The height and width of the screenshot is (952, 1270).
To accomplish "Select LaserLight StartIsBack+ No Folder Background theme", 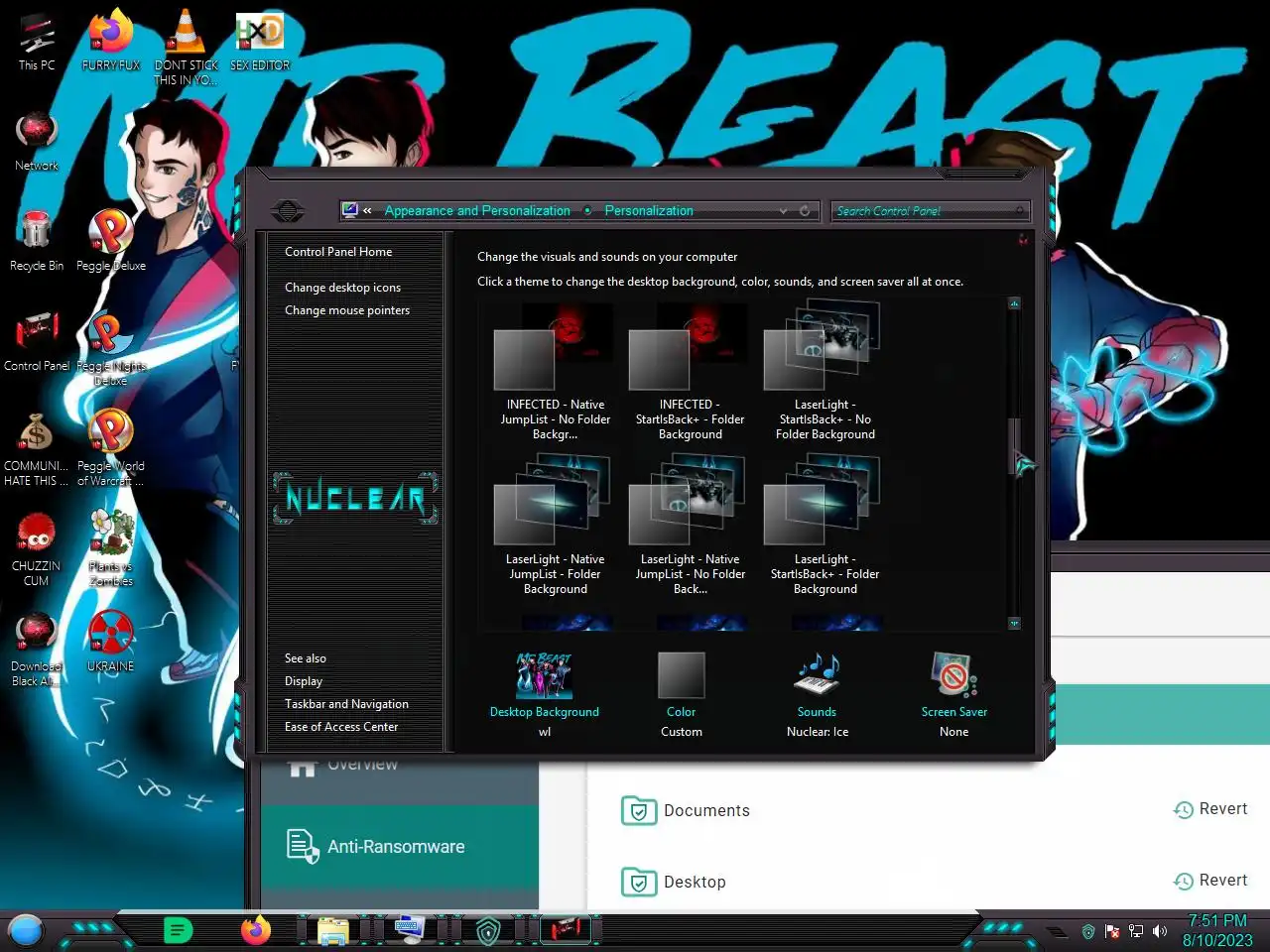I will click(x=825, y=369).
